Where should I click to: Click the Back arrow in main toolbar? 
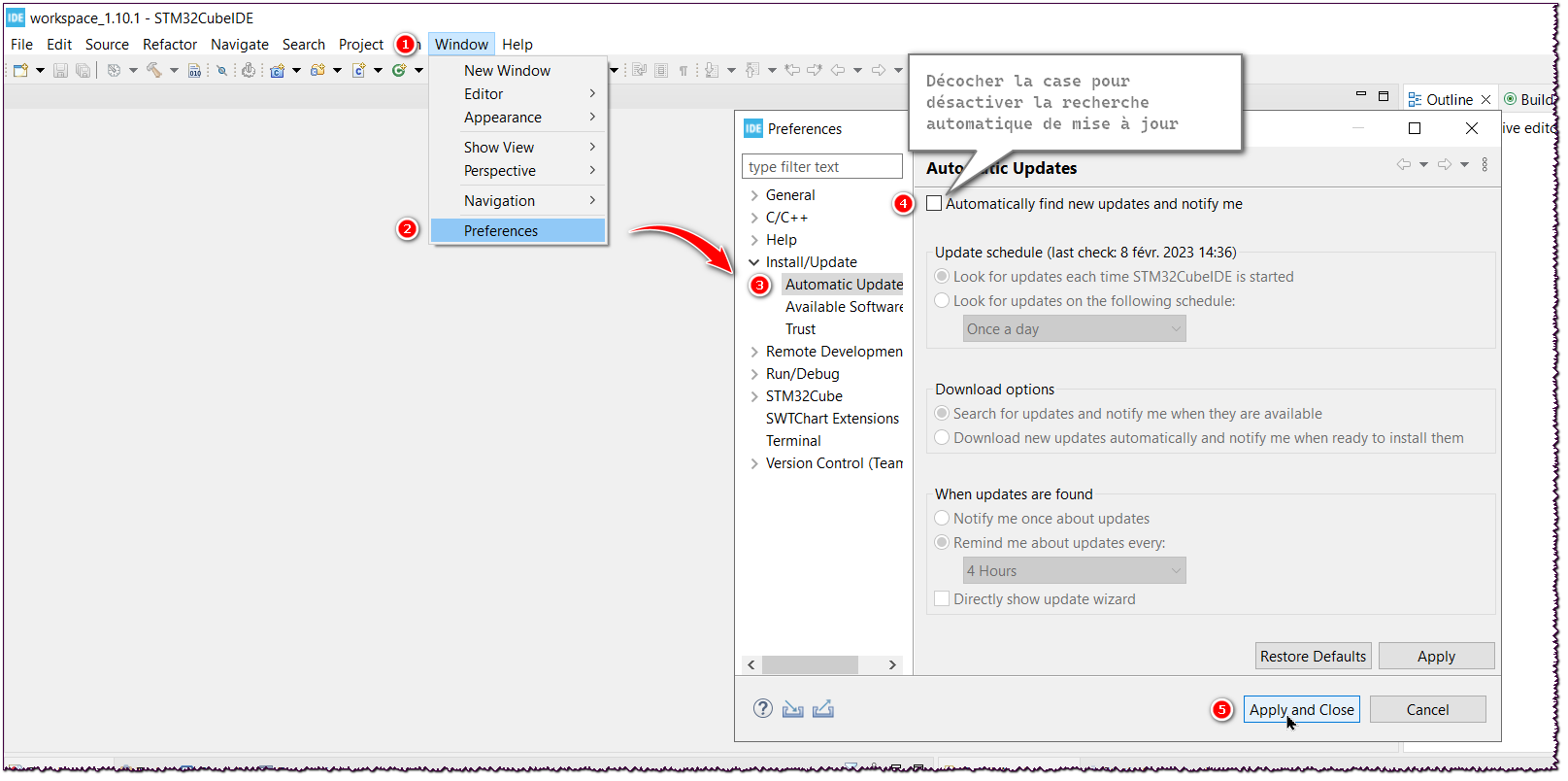click(x=838, y=70)
